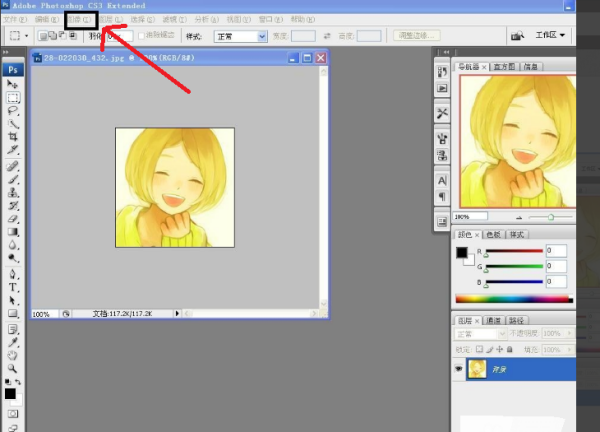This screenshot has width=600, height=432.
Task: Open the Character panel icon
Action: click(442, 180)
